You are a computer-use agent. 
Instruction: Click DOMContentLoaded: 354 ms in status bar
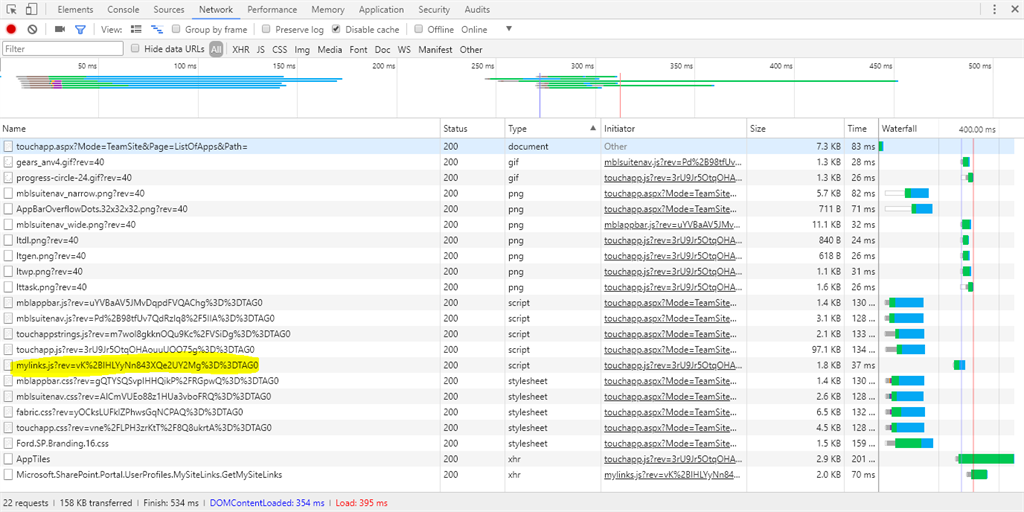(267, 503)
